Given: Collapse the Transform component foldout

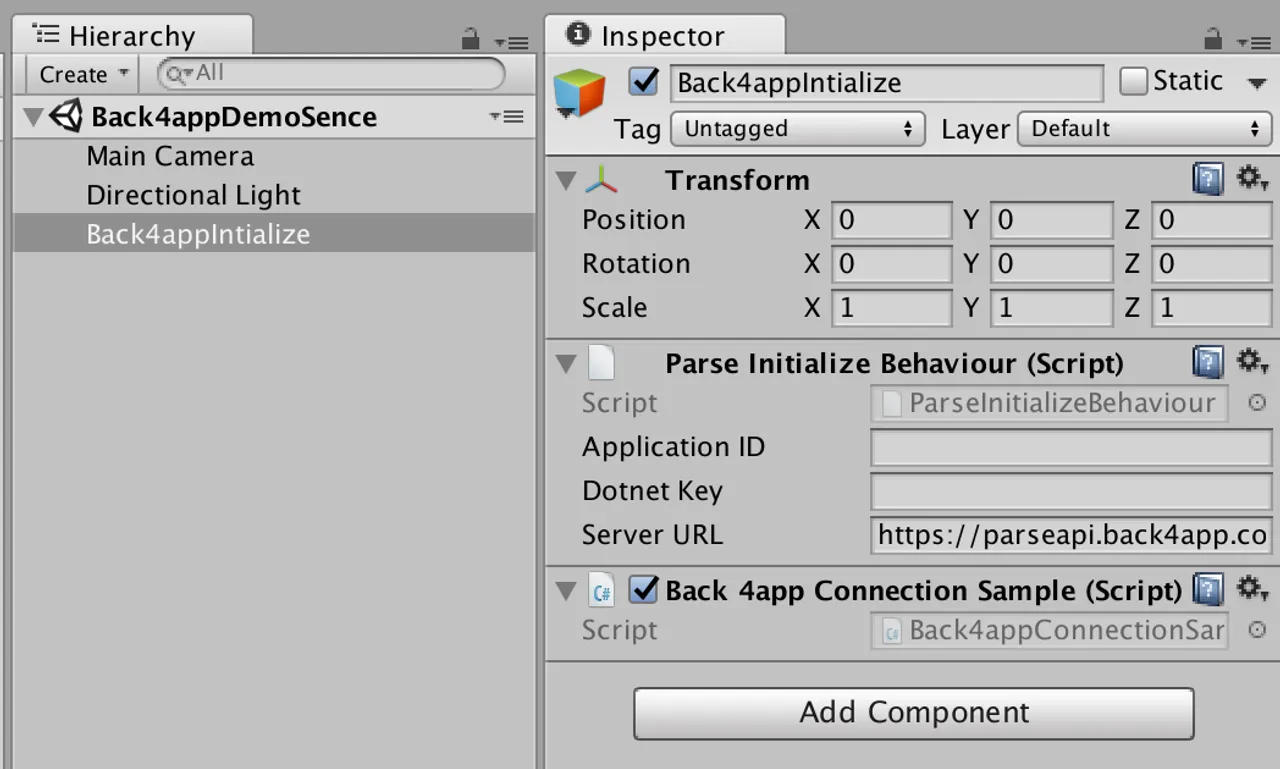Looking at the screenshot, I should pyautogui.click(x=565, y=180).
